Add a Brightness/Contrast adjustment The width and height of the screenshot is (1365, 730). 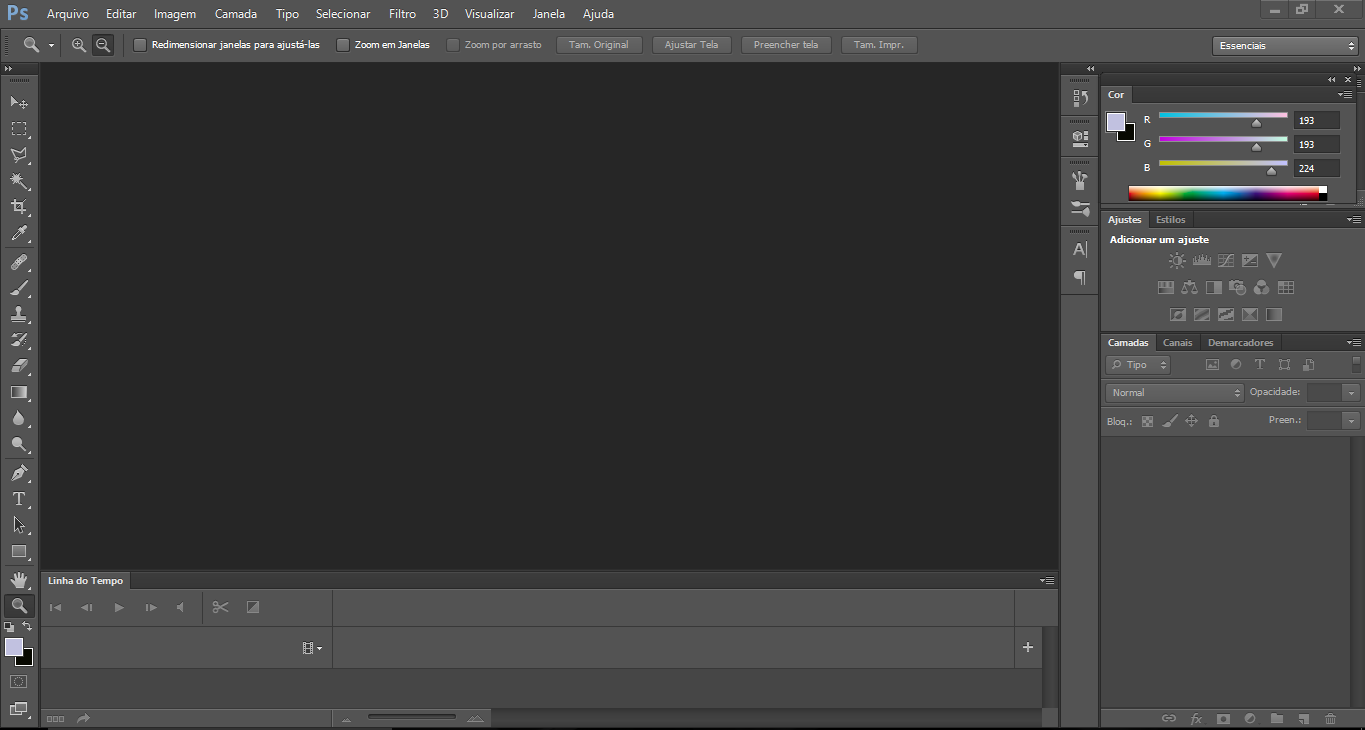click(1177, 260)
